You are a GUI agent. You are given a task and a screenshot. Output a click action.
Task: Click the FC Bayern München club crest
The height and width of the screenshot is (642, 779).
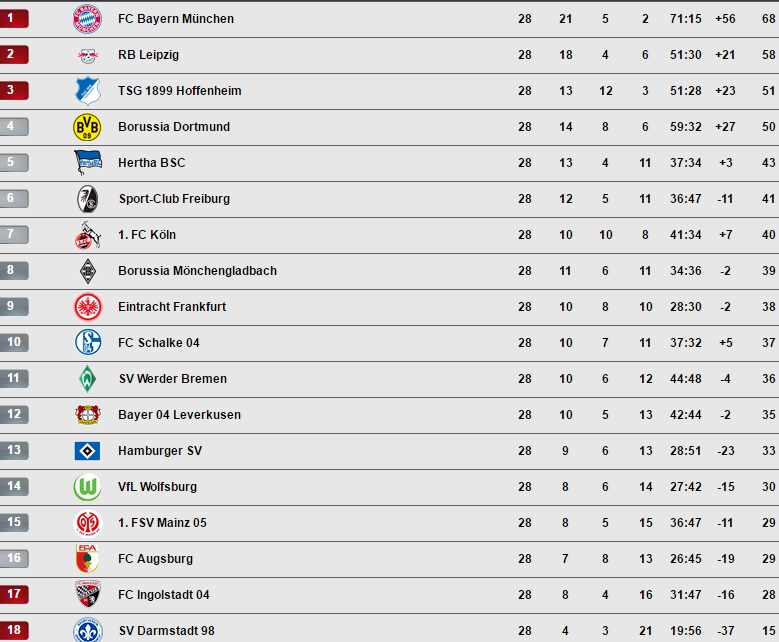click(x=87, y=19)
